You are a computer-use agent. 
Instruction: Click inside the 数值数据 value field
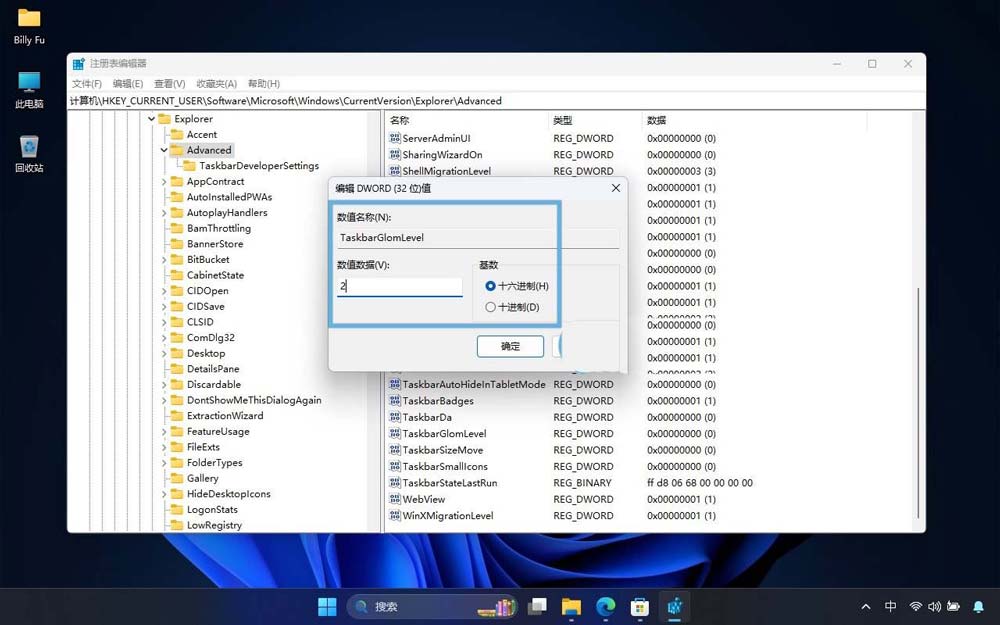tap(400, 285)
